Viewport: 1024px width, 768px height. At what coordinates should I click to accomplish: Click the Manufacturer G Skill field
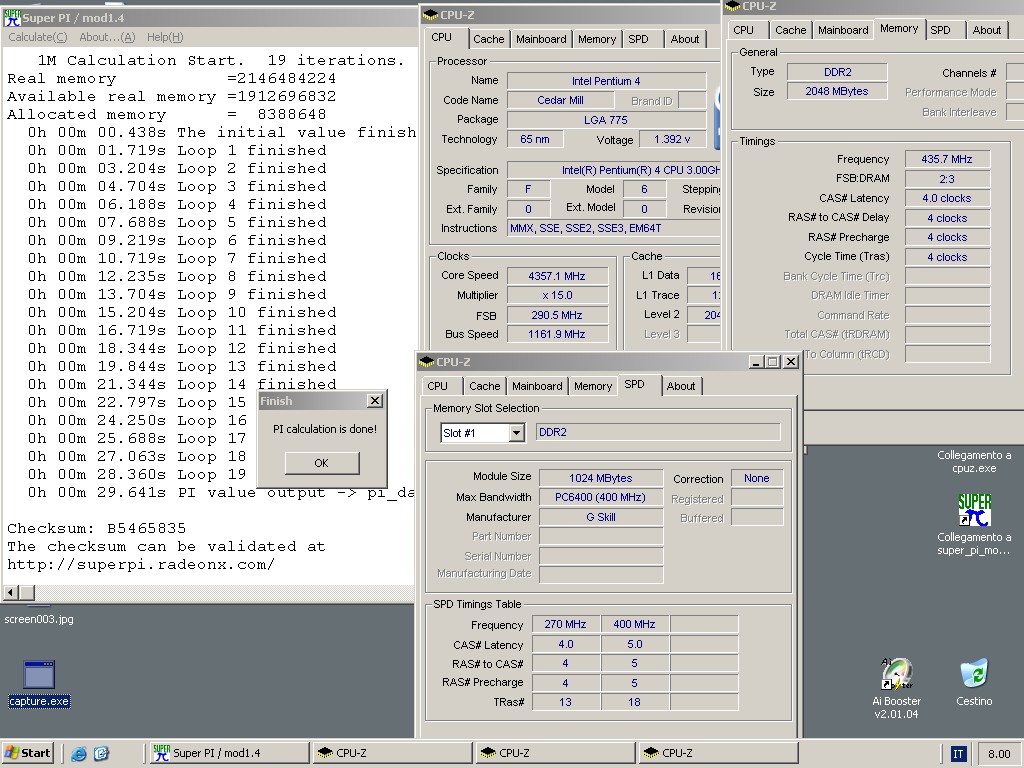[601, 517]
